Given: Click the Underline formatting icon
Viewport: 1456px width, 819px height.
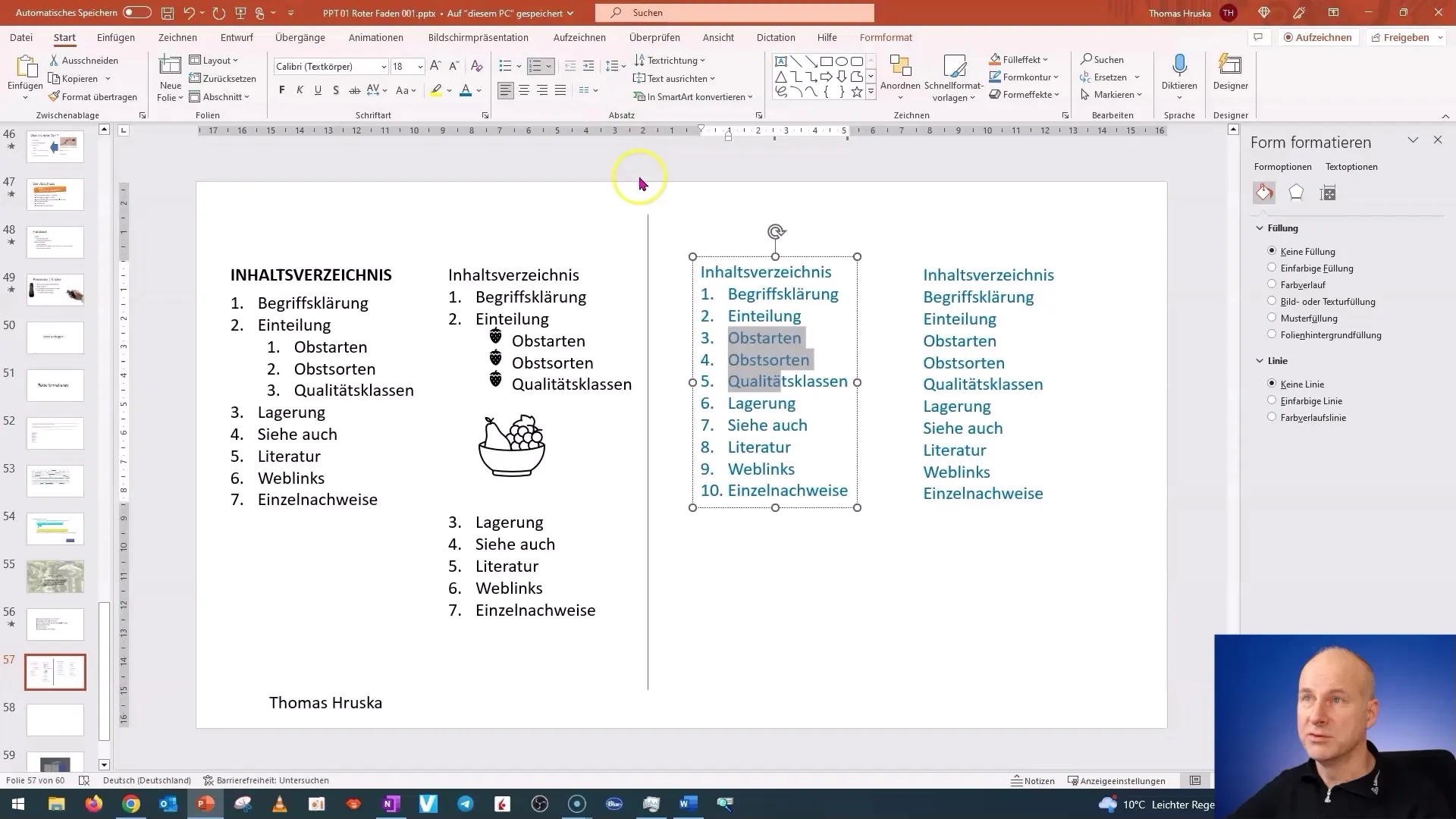Looking at the screenshot, I should click(317, 91).
